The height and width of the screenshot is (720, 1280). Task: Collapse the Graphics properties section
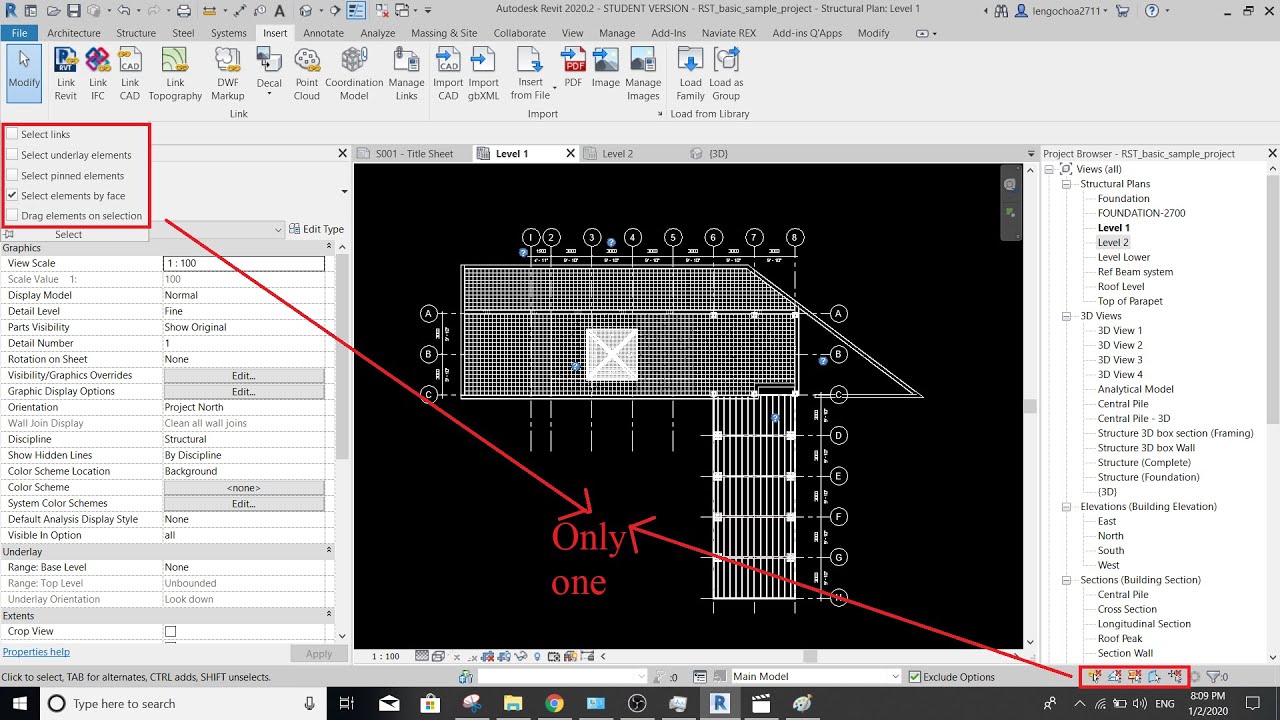tap(329, 247)
